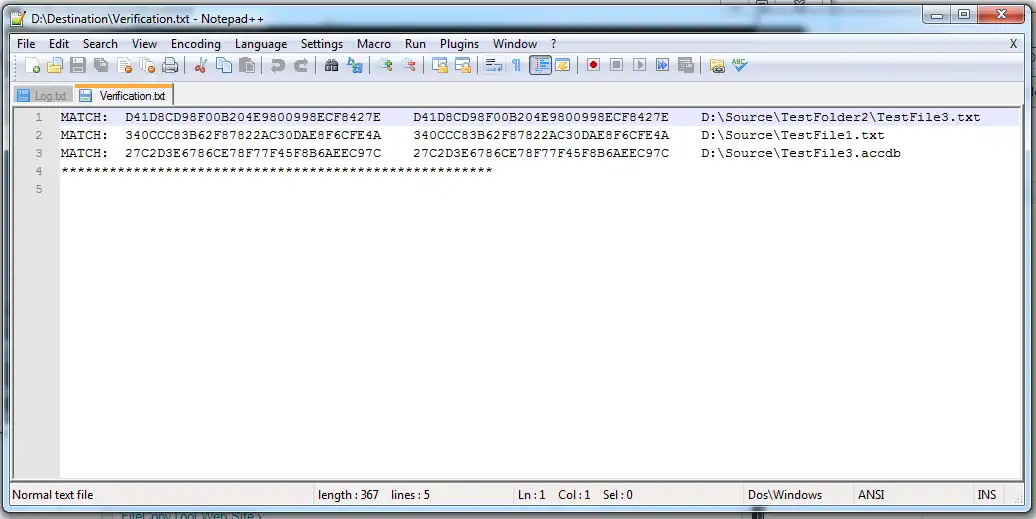The width and height of the screenshot is (1036, 519).
Task: Start macro recording with the red dot
Action: click(593, 65)
